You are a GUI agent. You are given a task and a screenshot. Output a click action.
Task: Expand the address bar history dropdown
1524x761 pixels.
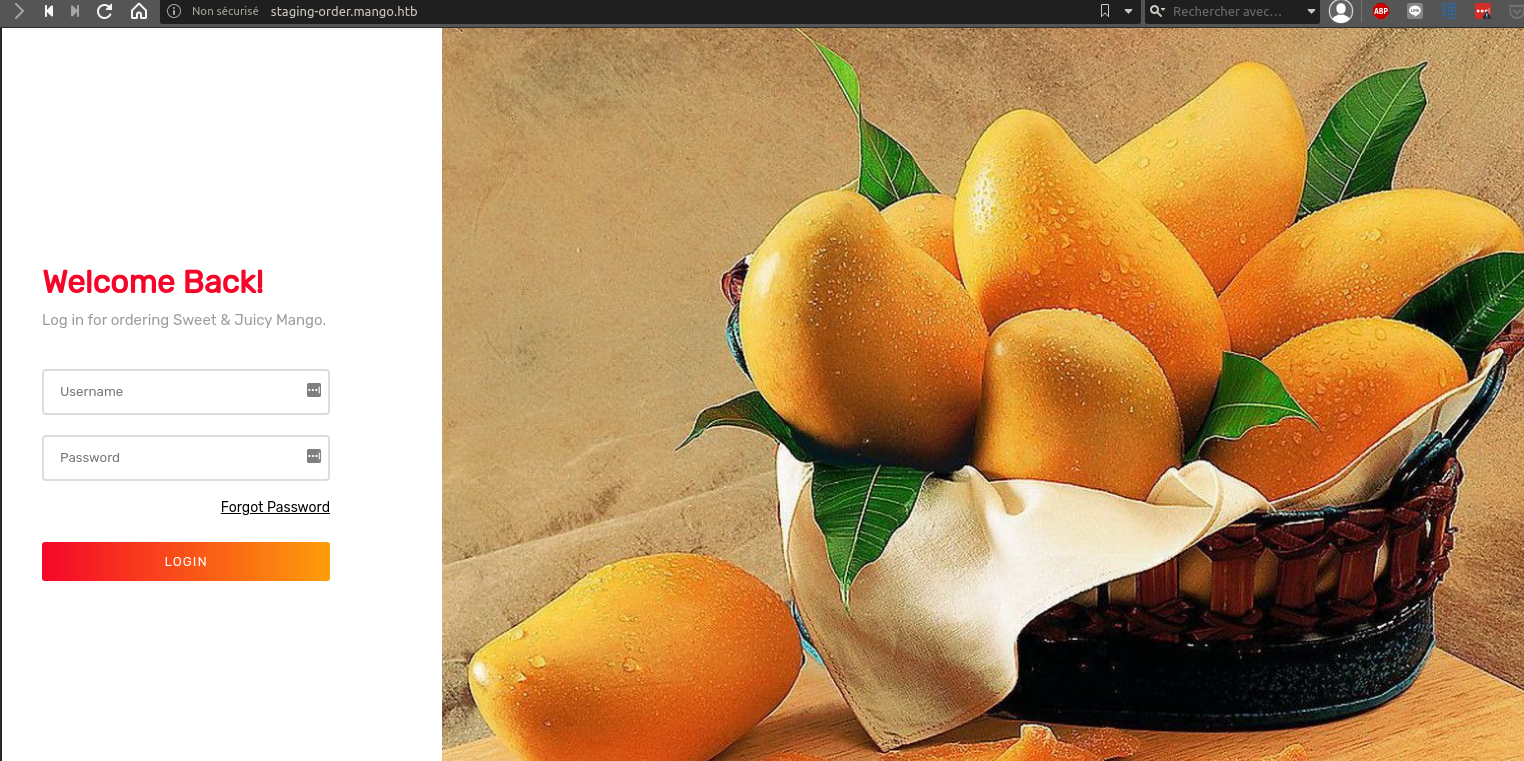point(1129,12)
